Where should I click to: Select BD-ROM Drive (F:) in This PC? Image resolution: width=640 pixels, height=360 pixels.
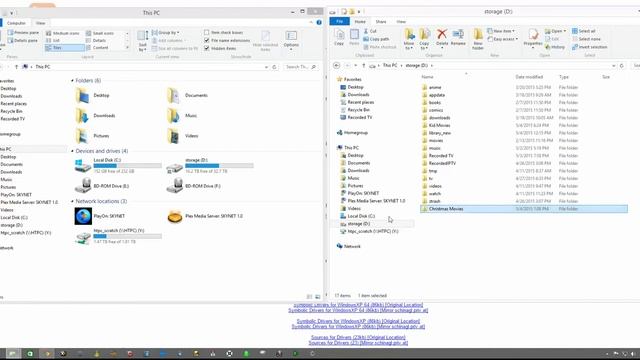194,186
